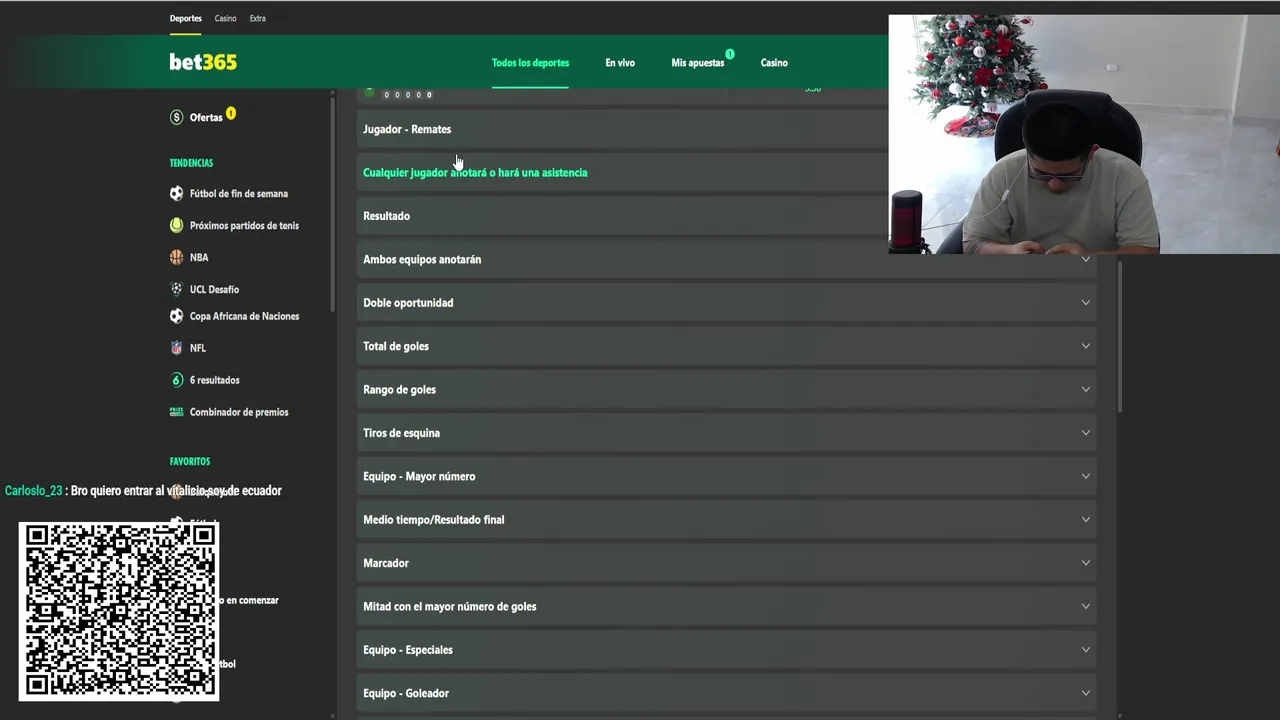Image resolution: width=1280 pixels, height=720 pixels.
Task: Click the NFL shield icon
Action: (177, 348)
